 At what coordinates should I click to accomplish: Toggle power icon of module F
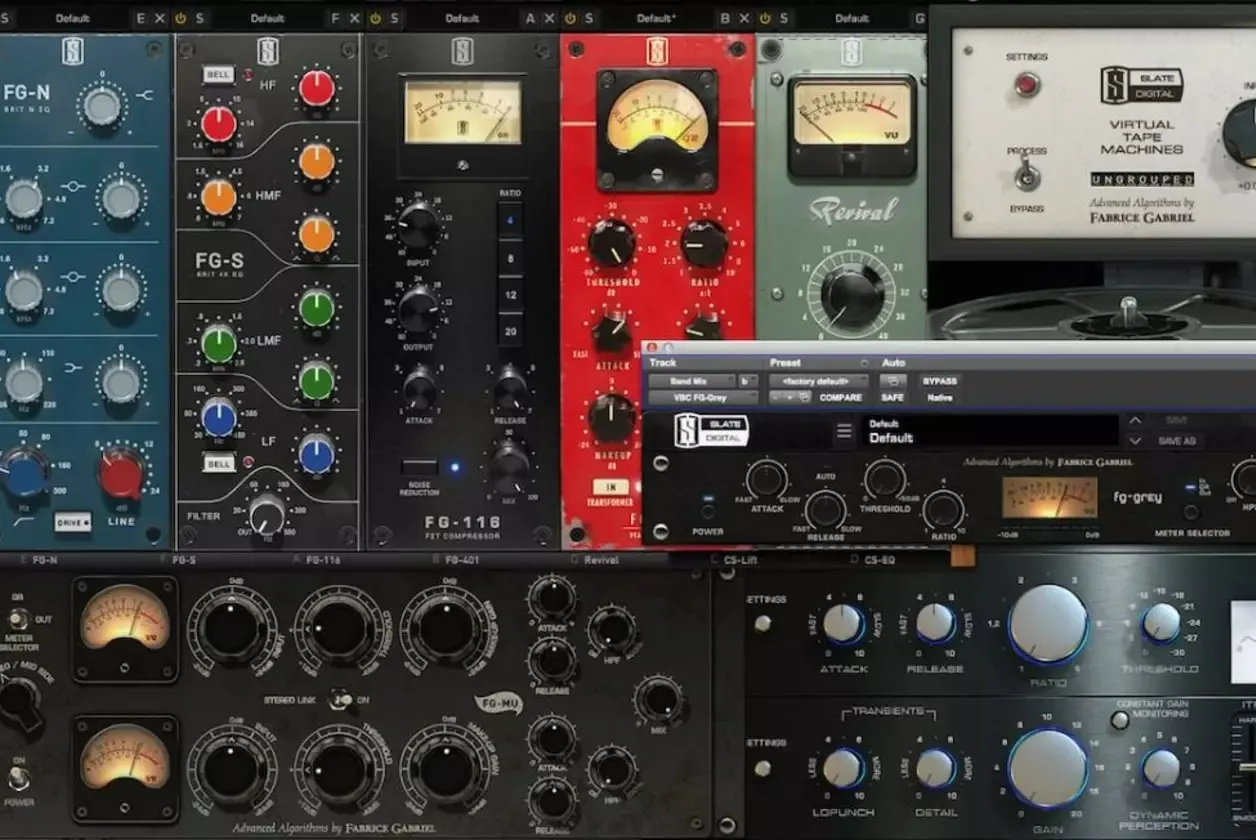pyautogui.click(x=375, y=18)
